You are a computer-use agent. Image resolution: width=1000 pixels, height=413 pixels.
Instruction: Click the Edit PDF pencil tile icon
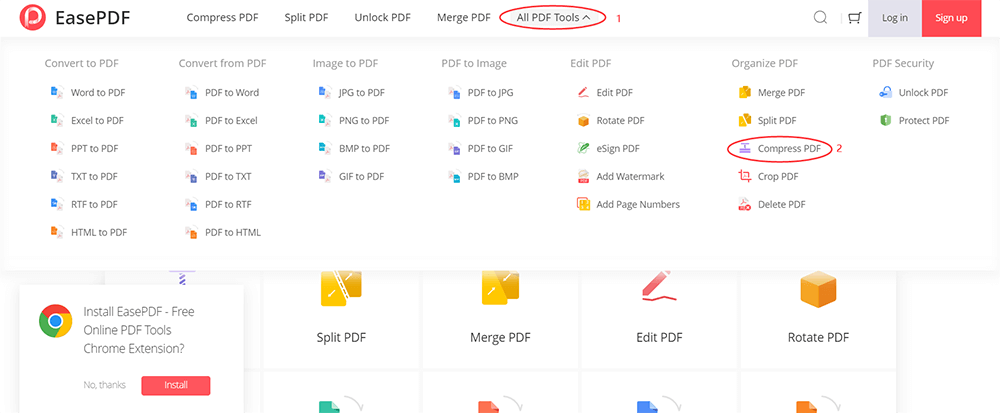click(x=659, y=287)
